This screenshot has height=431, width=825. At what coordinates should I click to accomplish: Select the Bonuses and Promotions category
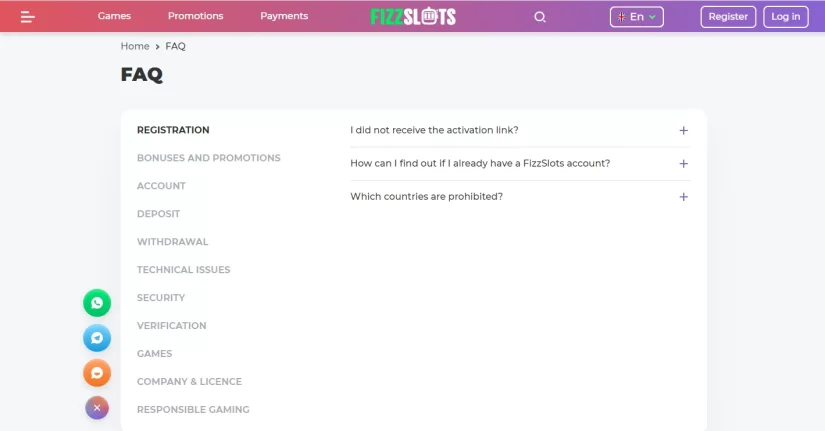pos(209,158)
